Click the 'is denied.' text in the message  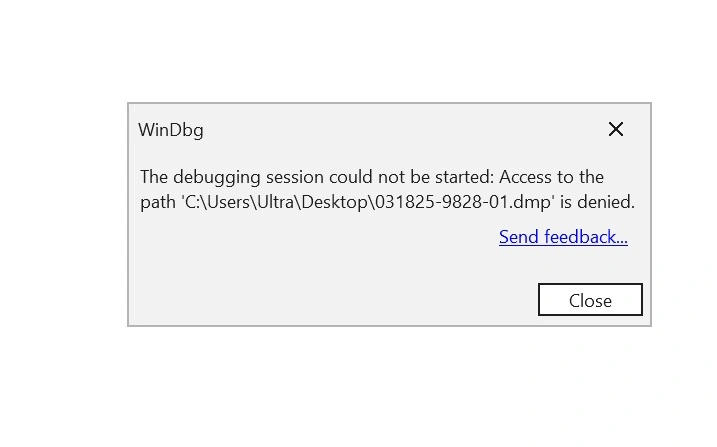click(x=597, y=202)
